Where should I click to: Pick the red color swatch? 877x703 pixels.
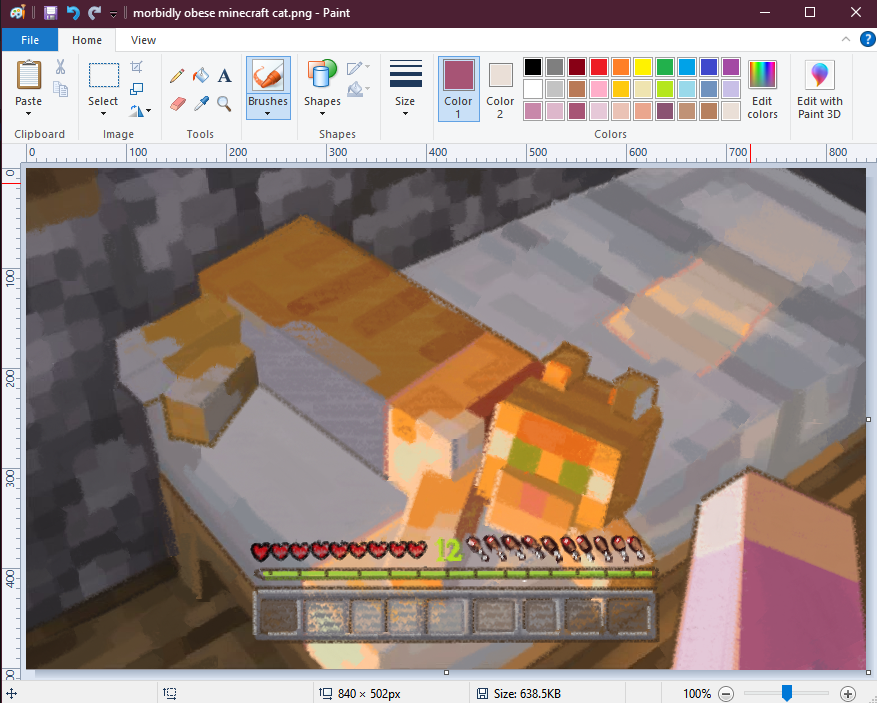(599, 67)
